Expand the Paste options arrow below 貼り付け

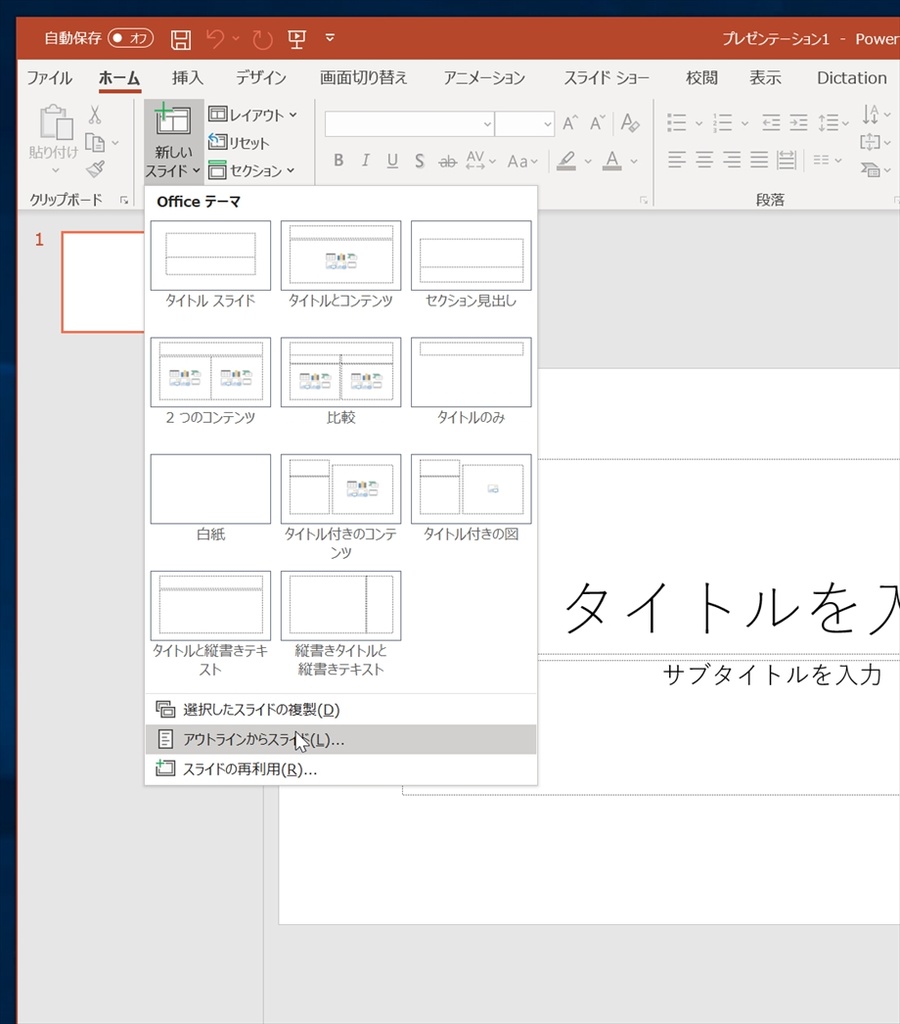pos(56,170)
